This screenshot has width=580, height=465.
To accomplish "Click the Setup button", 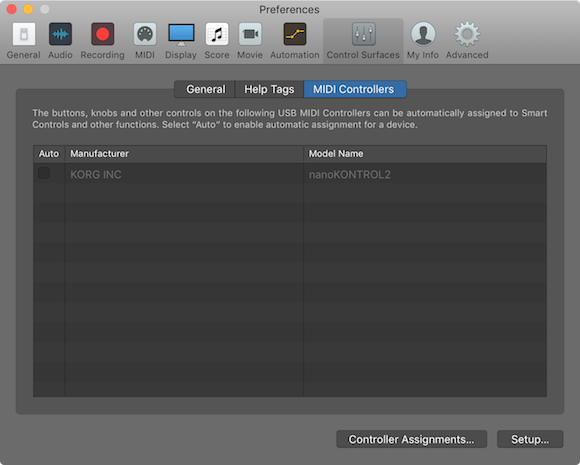I will (530, 439).
